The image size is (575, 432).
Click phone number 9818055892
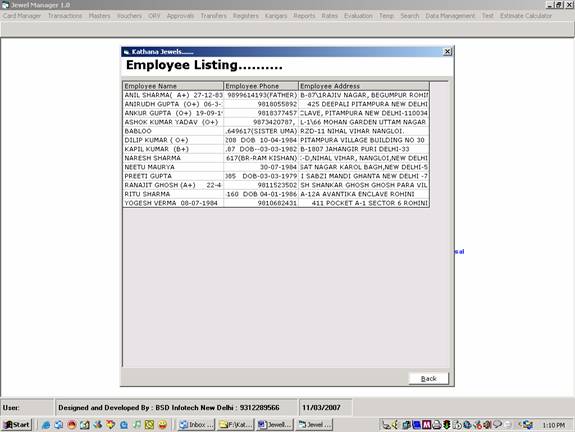(277, 104)
